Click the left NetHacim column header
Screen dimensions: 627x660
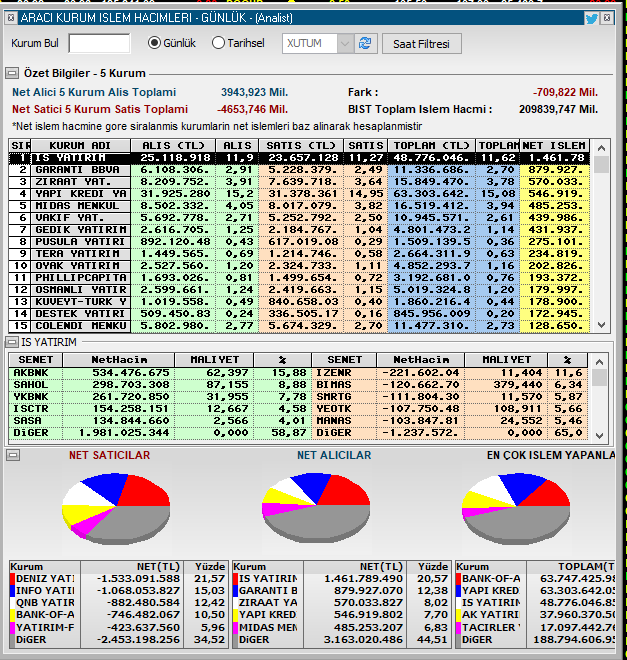click(119, 360)
